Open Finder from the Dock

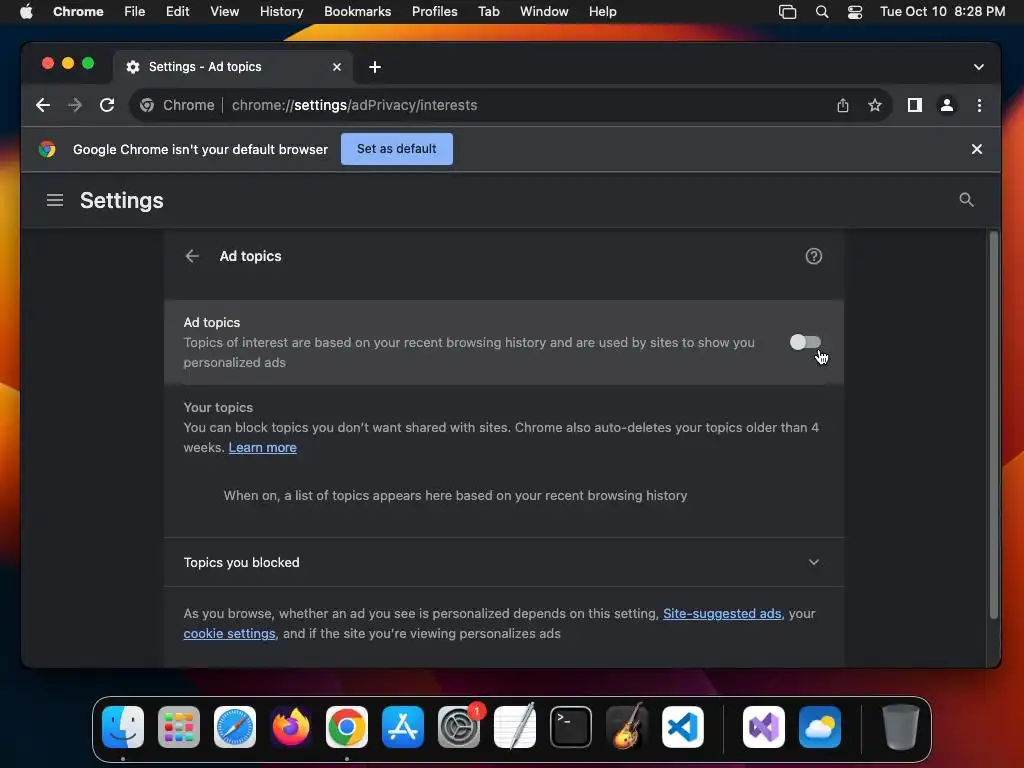pyautogui.click(x=123, y=727)
